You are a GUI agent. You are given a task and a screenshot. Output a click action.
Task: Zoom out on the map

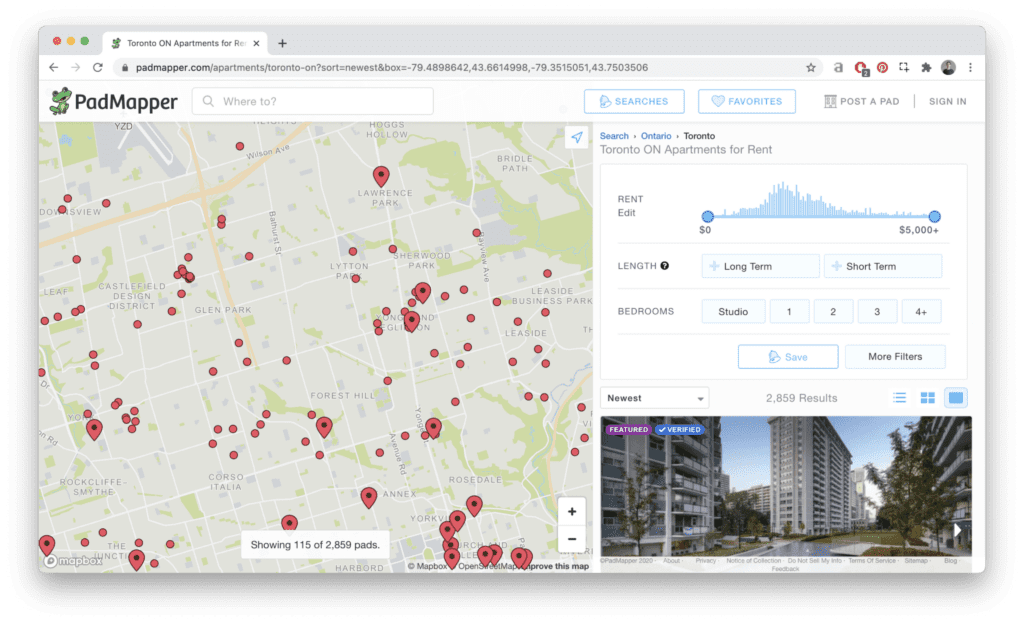tap(572, 539)
